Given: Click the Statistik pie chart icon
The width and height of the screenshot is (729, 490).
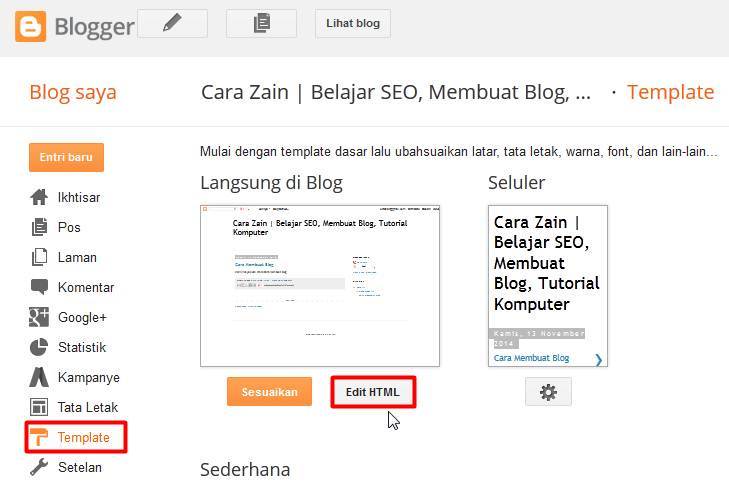Looking at the screenshot, I should 39,347.
